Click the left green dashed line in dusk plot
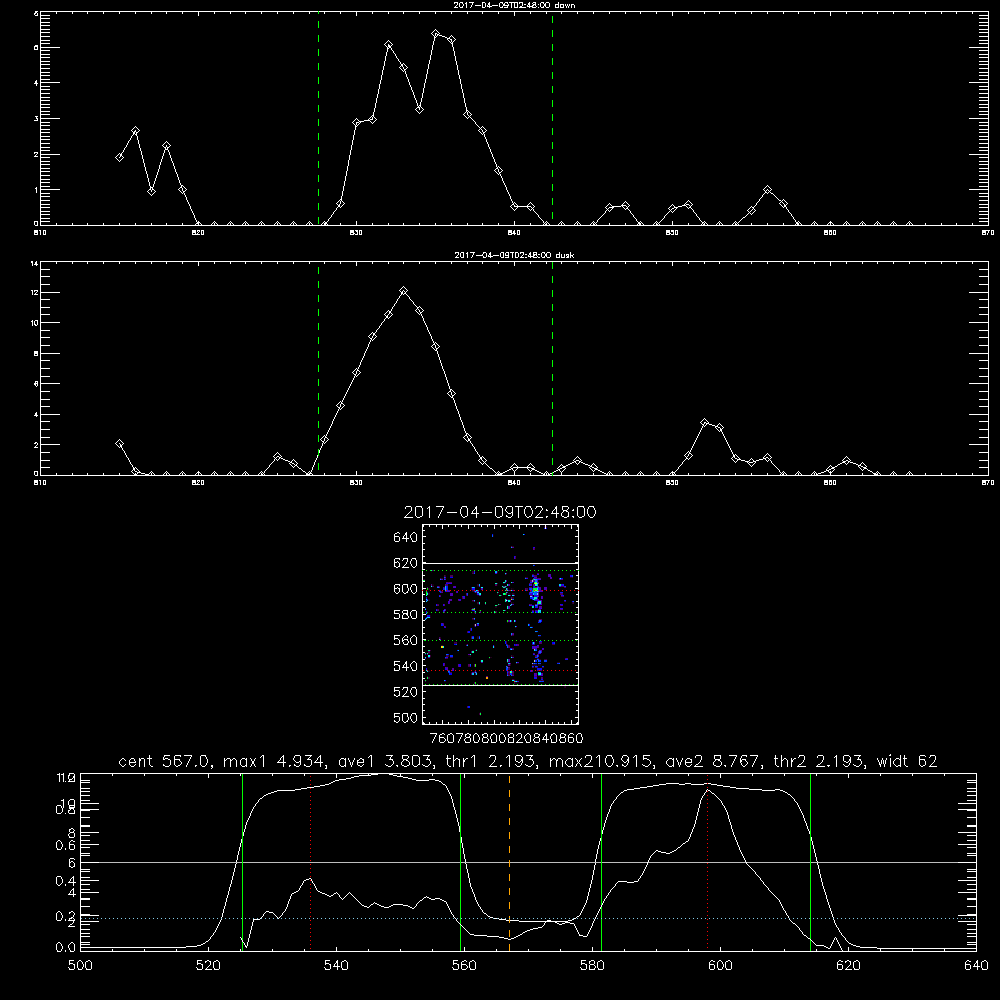Screen dimensions: 1000x1000 click(318, 368)
